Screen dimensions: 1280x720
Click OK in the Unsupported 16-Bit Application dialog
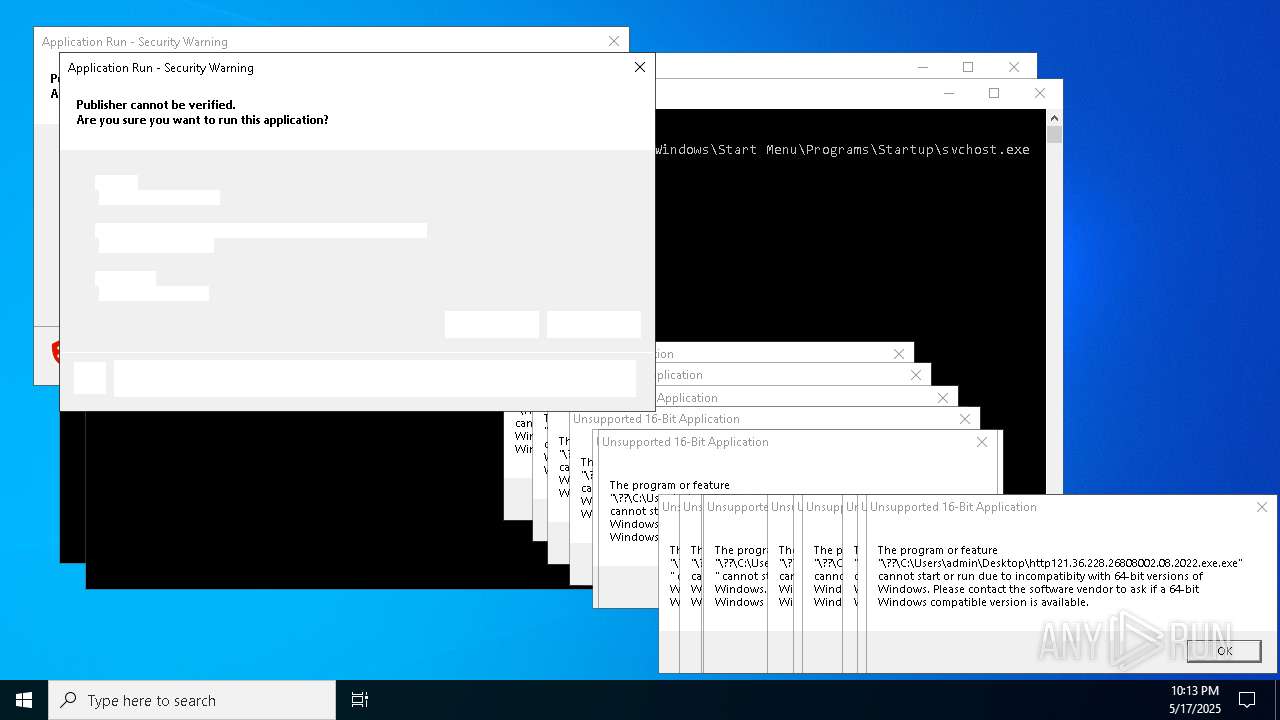point(1224,650)
